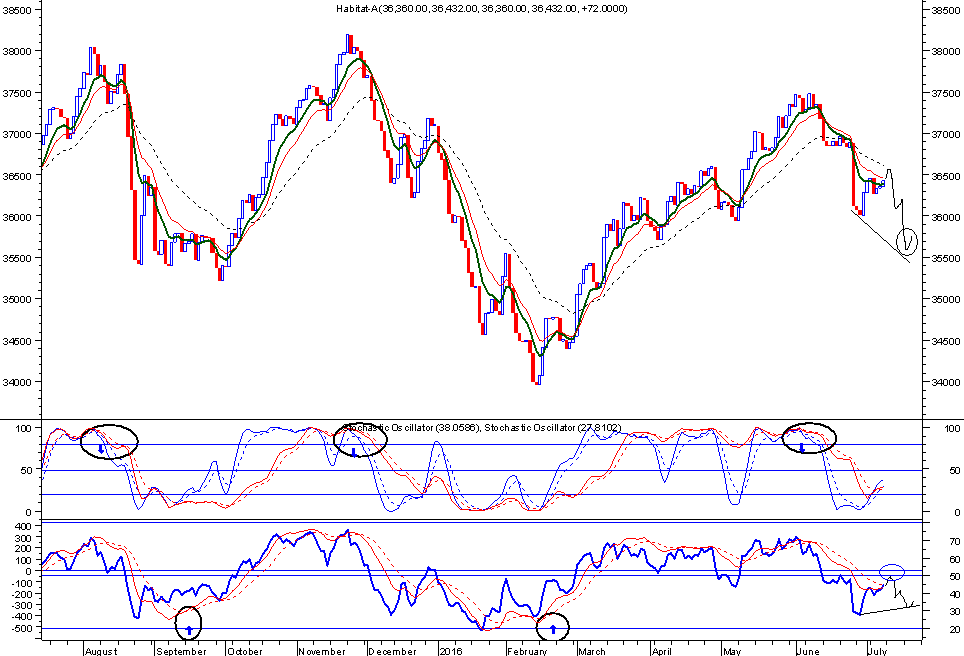The width and height of the screenshot is (964, 656).
Task: Click 400 on the bottom indicator scale
Action: [x=23, y=527]
